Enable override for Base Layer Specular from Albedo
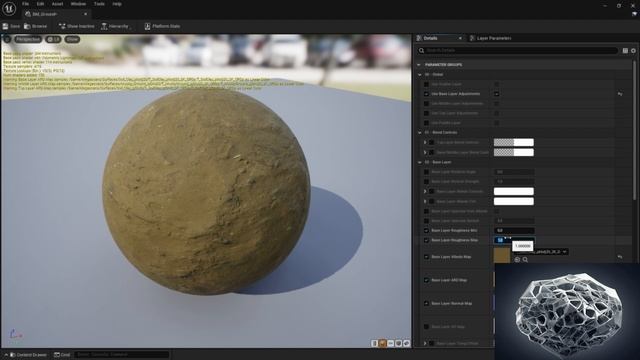This screenshot has width=640, height=360. [x=426, y=211]
